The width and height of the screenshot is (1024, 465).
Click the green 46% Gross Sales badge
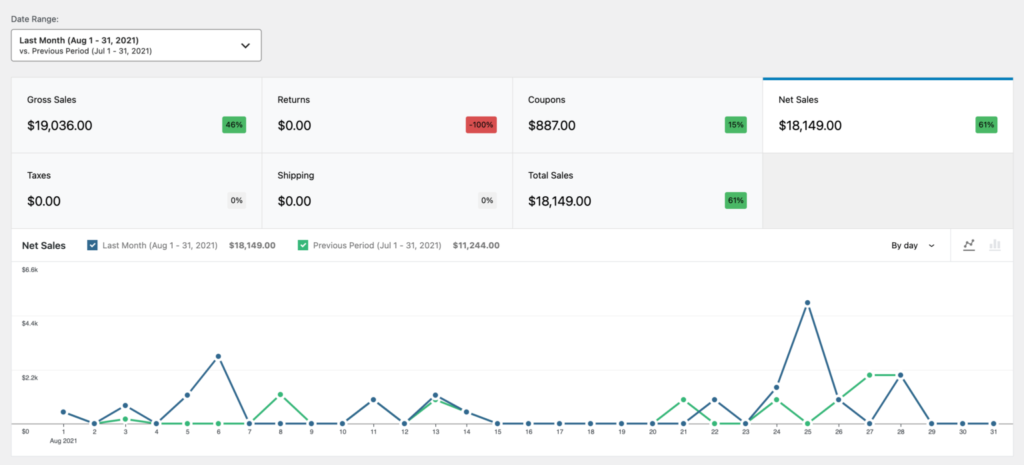click(234, 125)
